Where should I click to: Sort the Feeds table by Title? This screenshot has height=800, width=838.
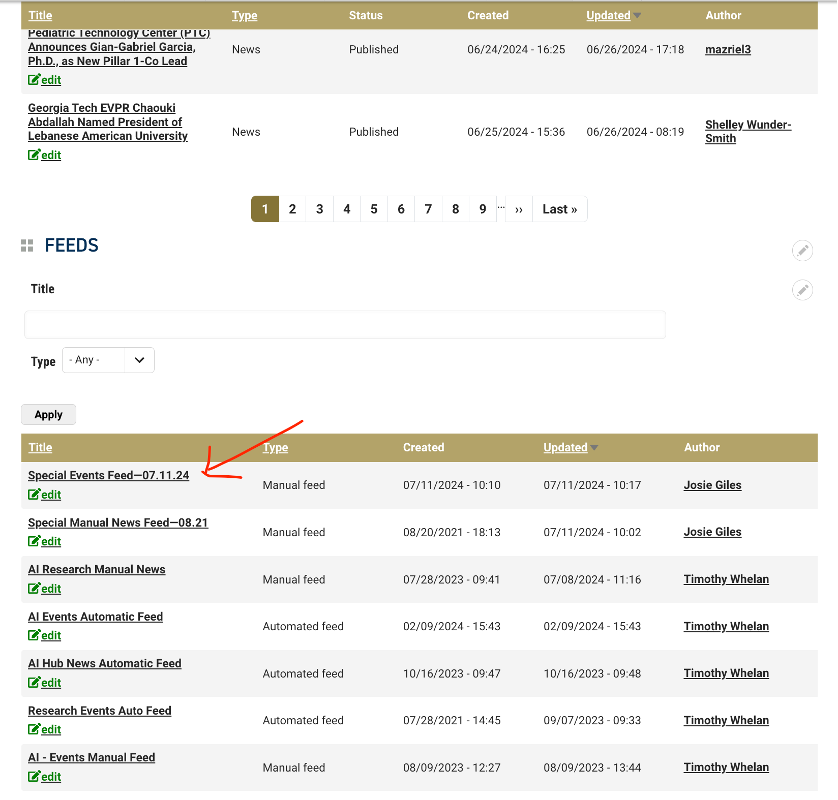click(x=40, y=447)
